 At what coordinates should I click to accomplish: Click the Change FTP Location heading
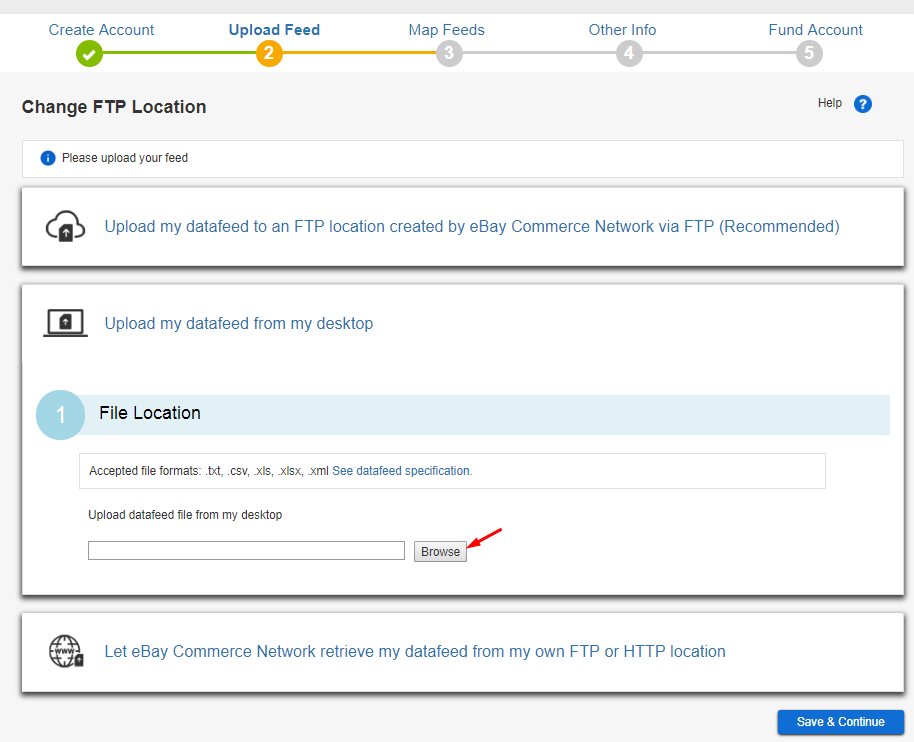coord(114,107)
